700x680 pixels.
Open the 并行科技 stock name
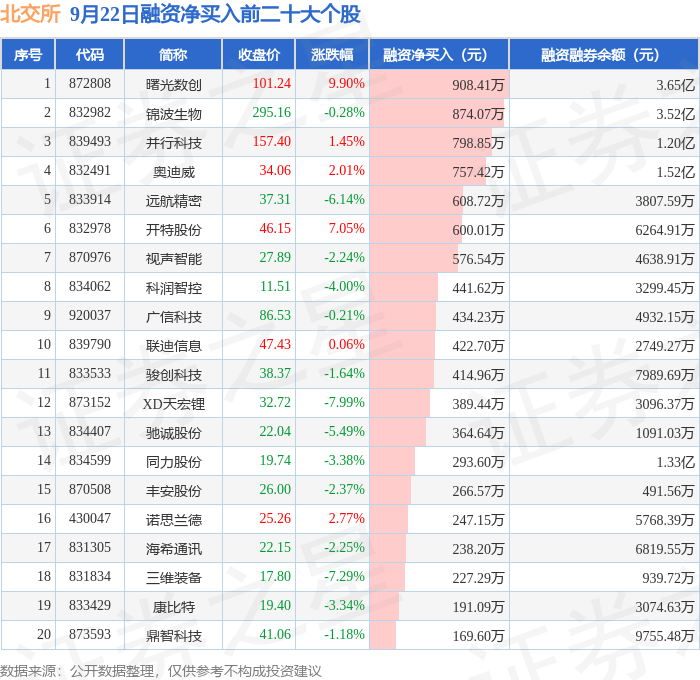click(x=173, y=143)
